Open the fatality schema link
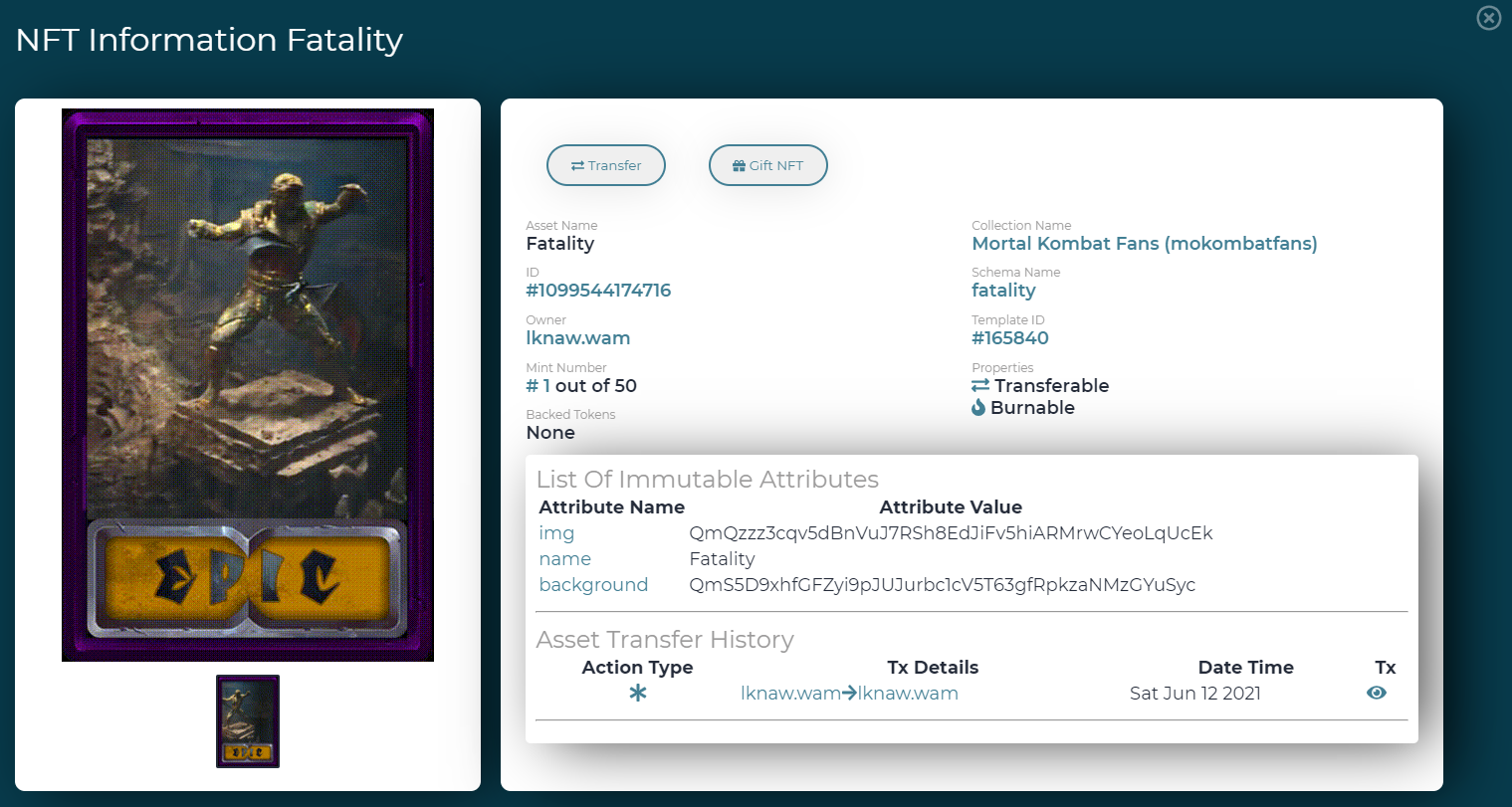 (1003, 291)
